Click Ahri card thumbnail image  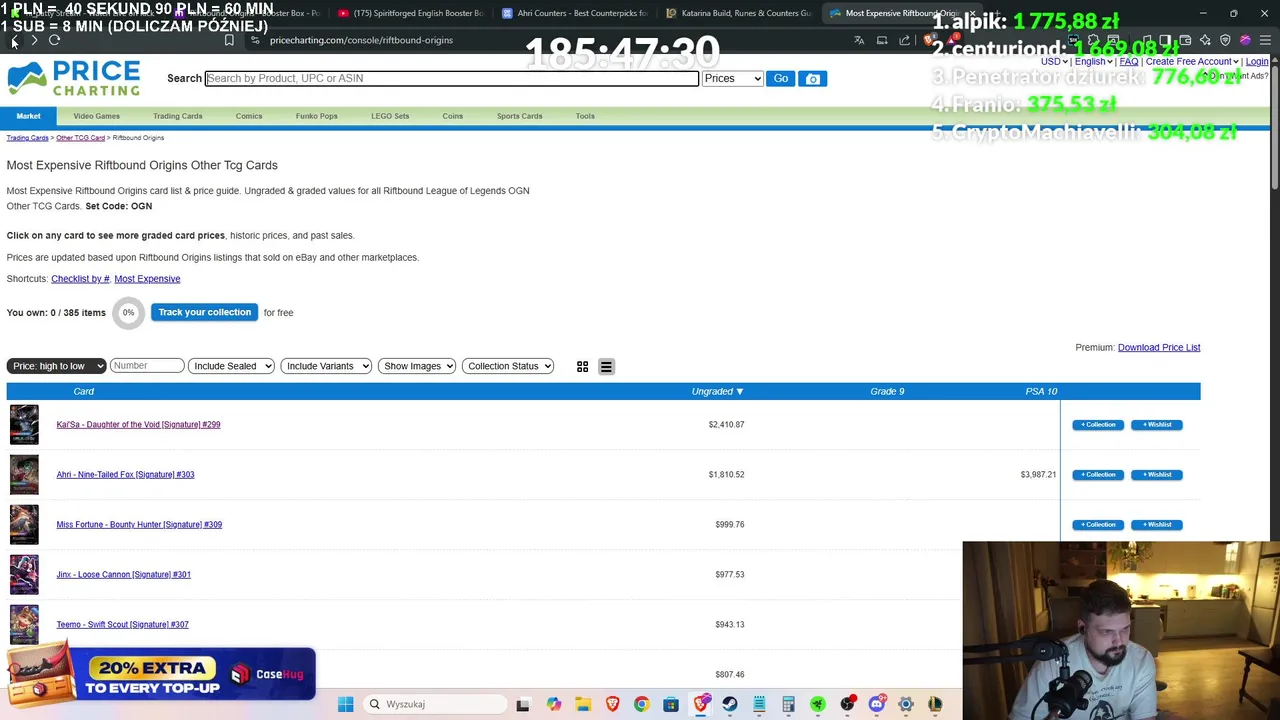pos(24,474)
